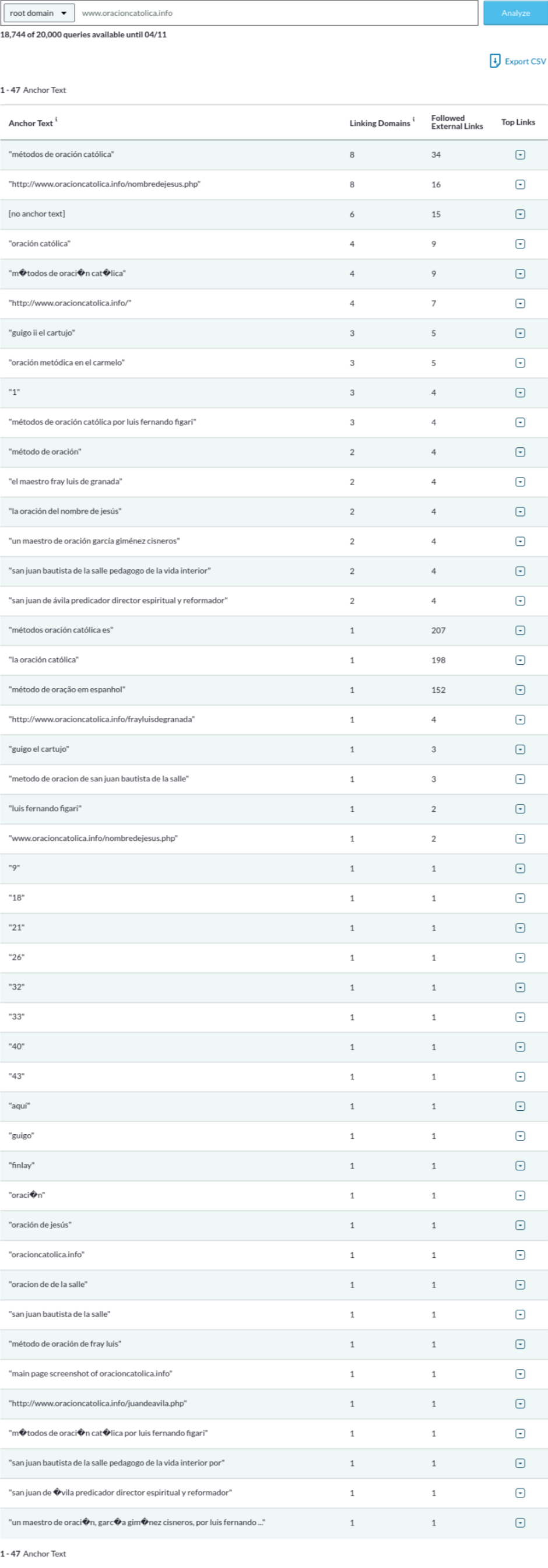Click the Export CSV link
The width and height of the screenshot is (548, 1568).
click(525, 61)
